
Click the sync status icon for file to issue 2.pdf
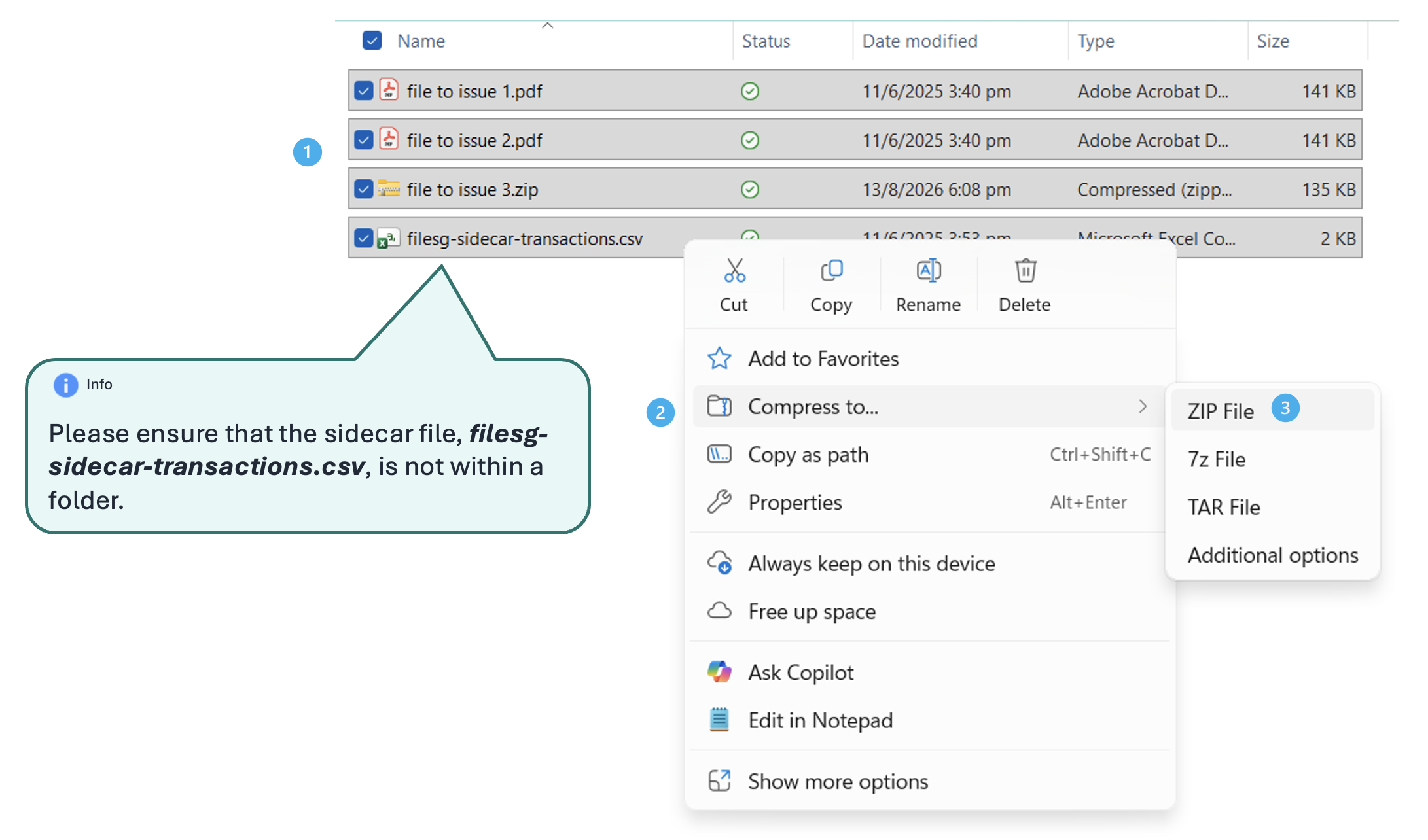point(750,140)
